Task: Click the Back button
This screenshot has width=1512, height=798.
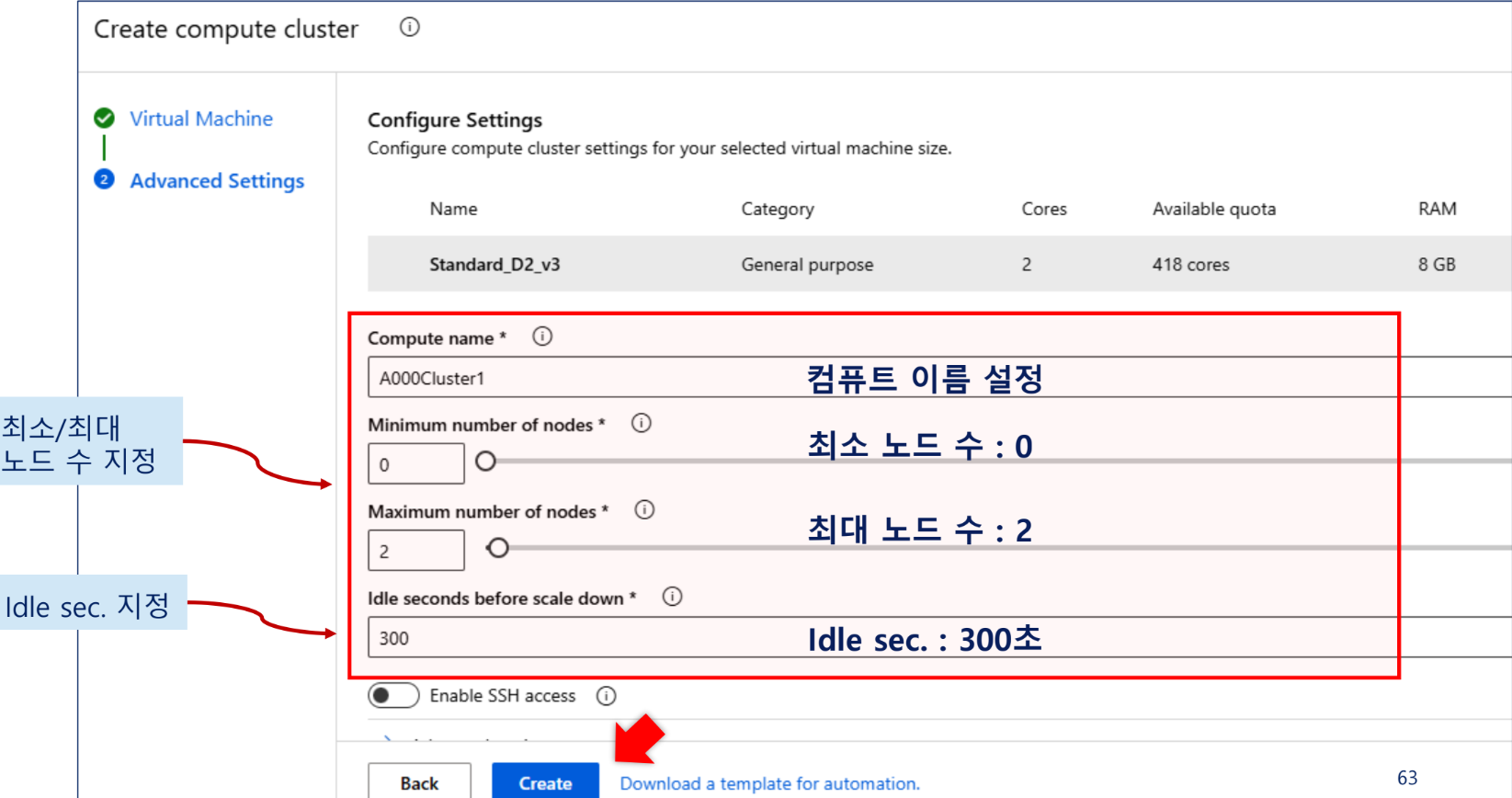Action: [x=419, y=782]
